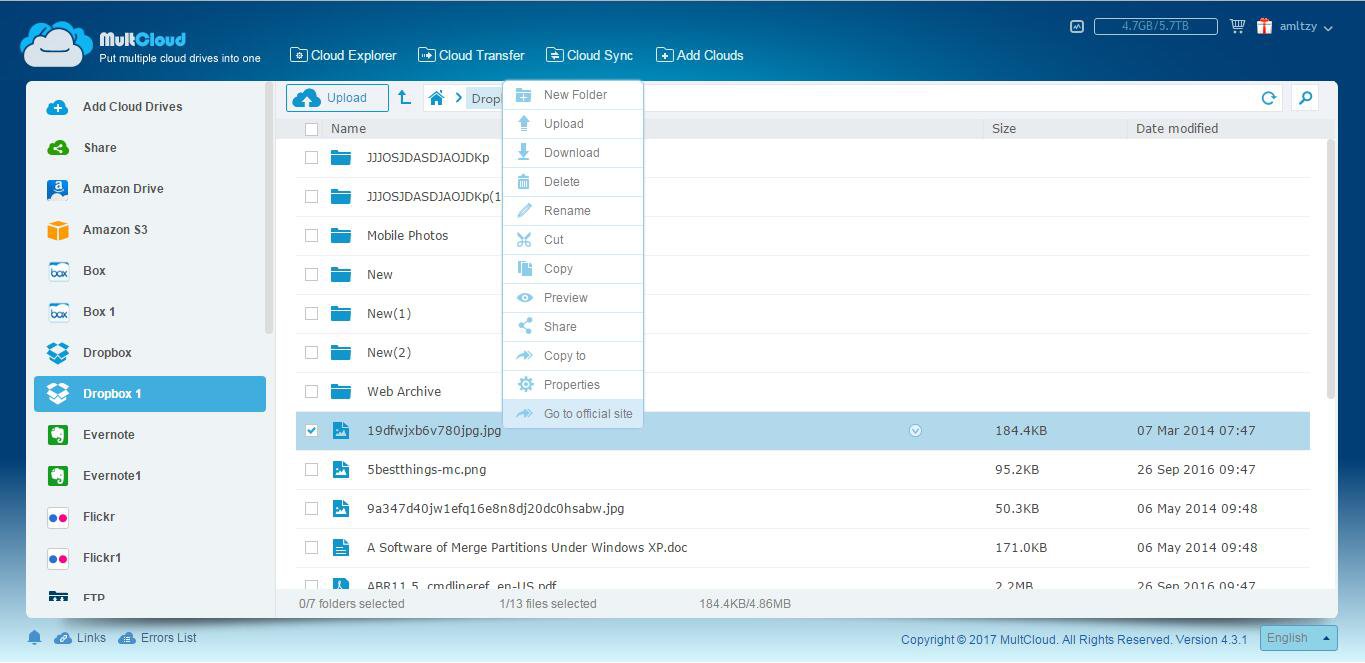Image resolution: width=1365 pixels, height=663 pixels.
Task: Open the English language selector
Action: (x=1299, y=638)
